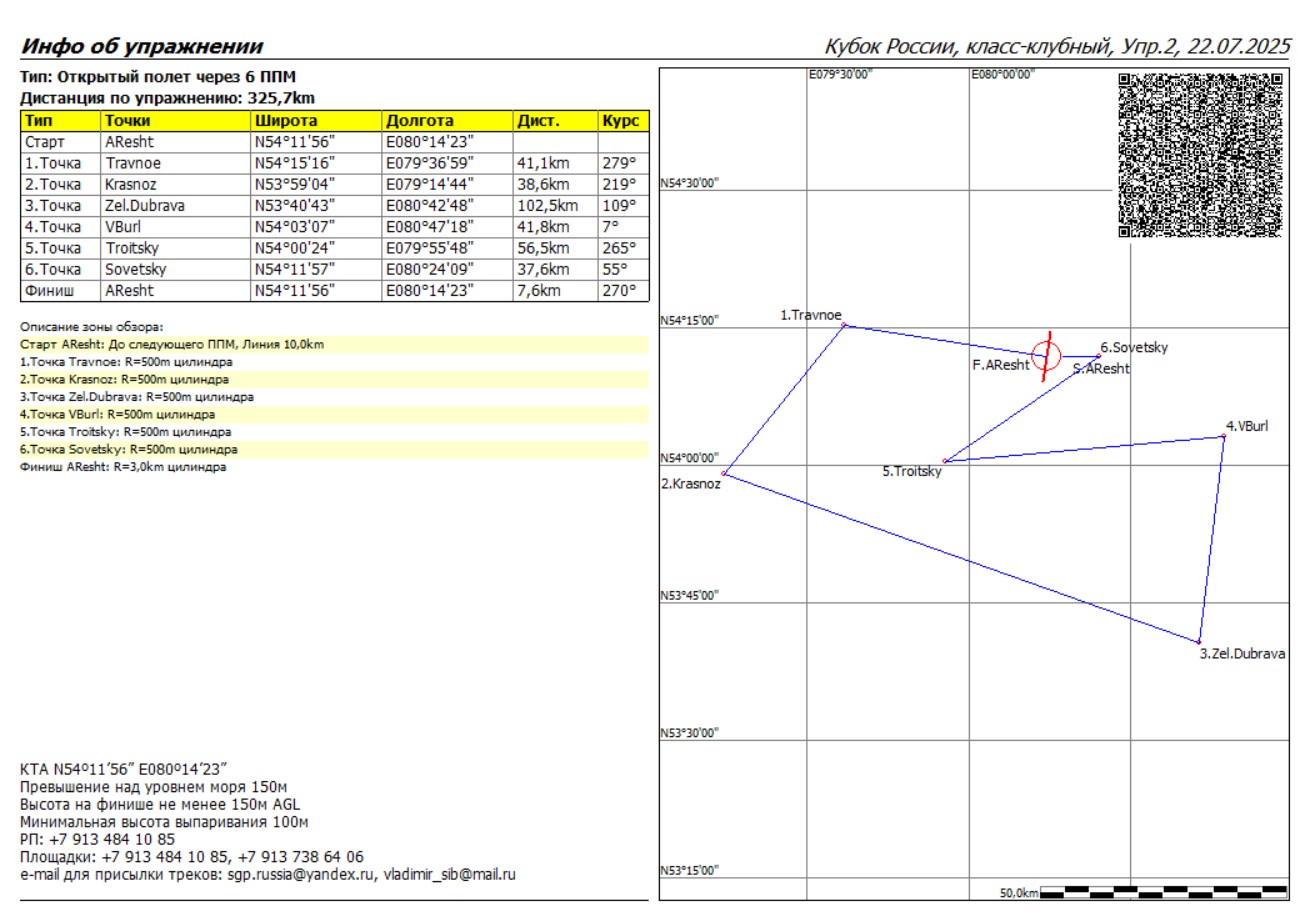Pick the 3.Zel.Dubrava waypoint marker on map
The width and height of the screenshot is (1297, 915).
pyautogui.click(x=1198, y=641)
